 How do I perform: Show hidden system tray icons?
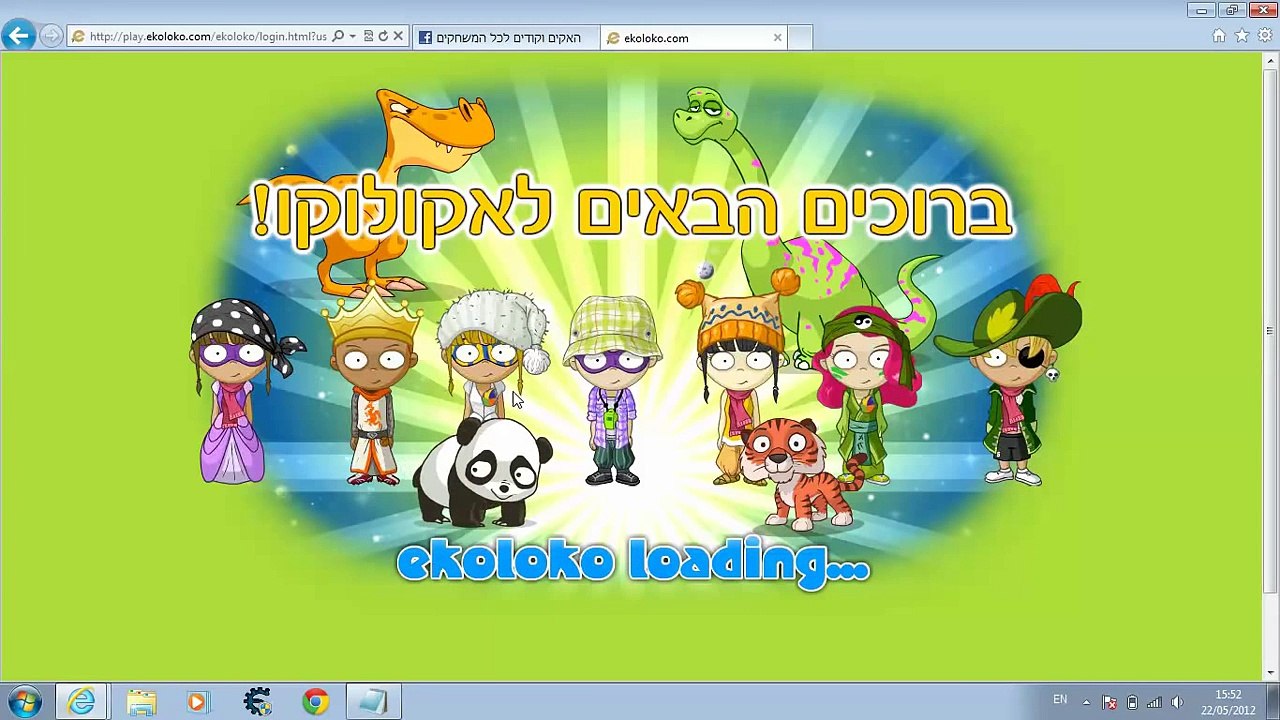[1086, 702]
